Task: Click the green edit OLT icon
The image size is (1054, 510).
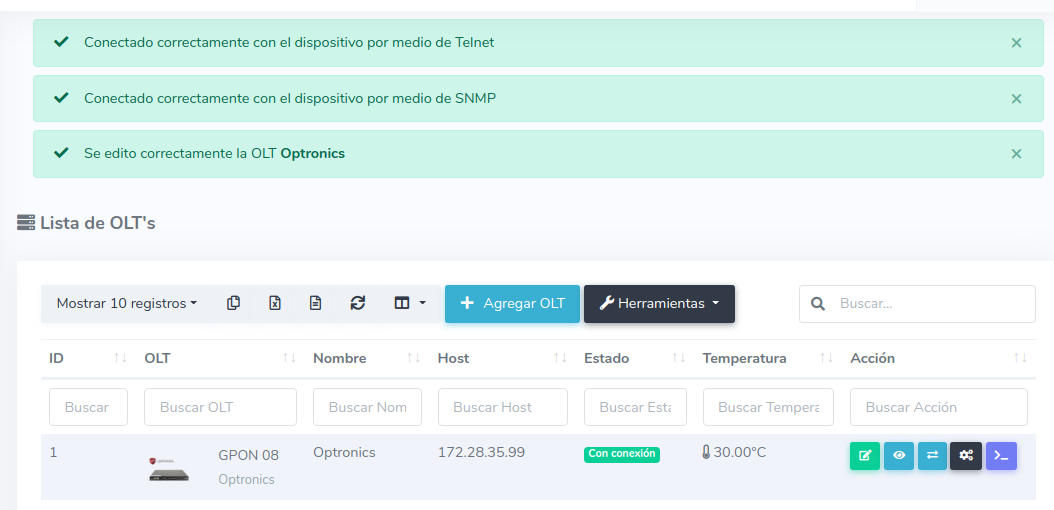Action: pyautogui.click(x=865, y=456)
